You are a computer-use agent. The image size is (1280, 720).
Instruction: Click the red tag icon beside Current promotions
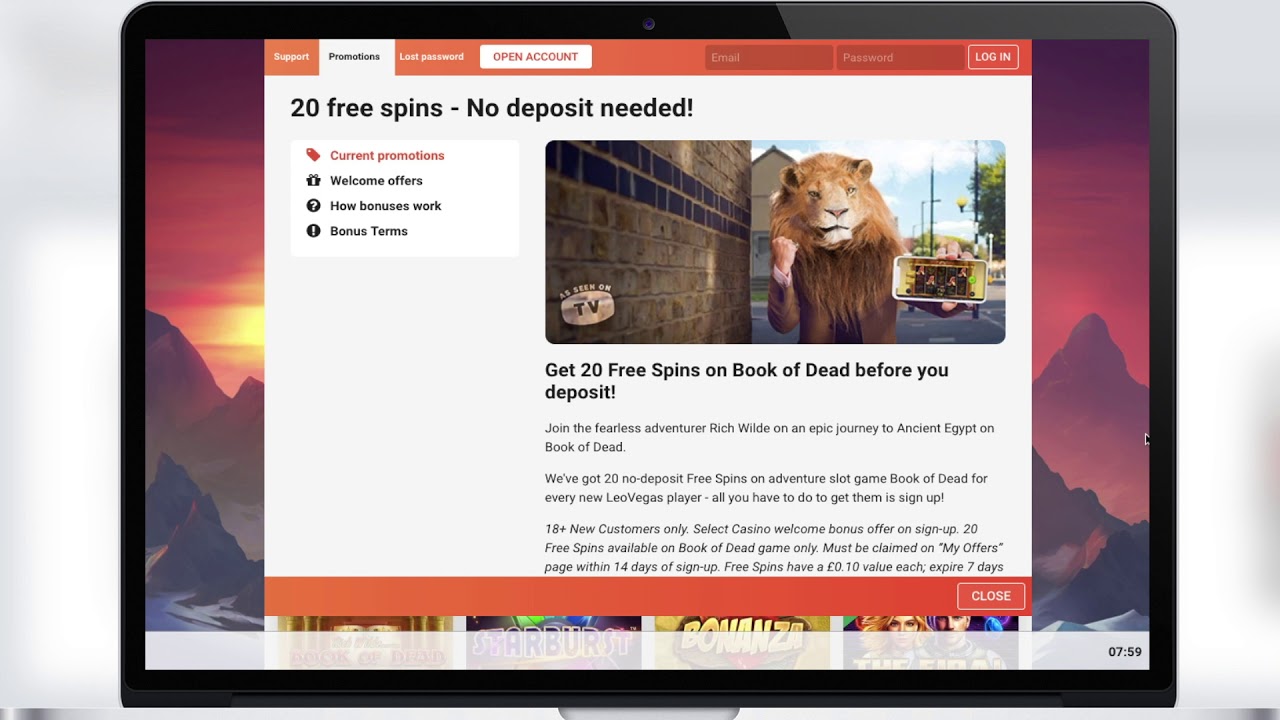pyautogui.click(x=313, y=155)
